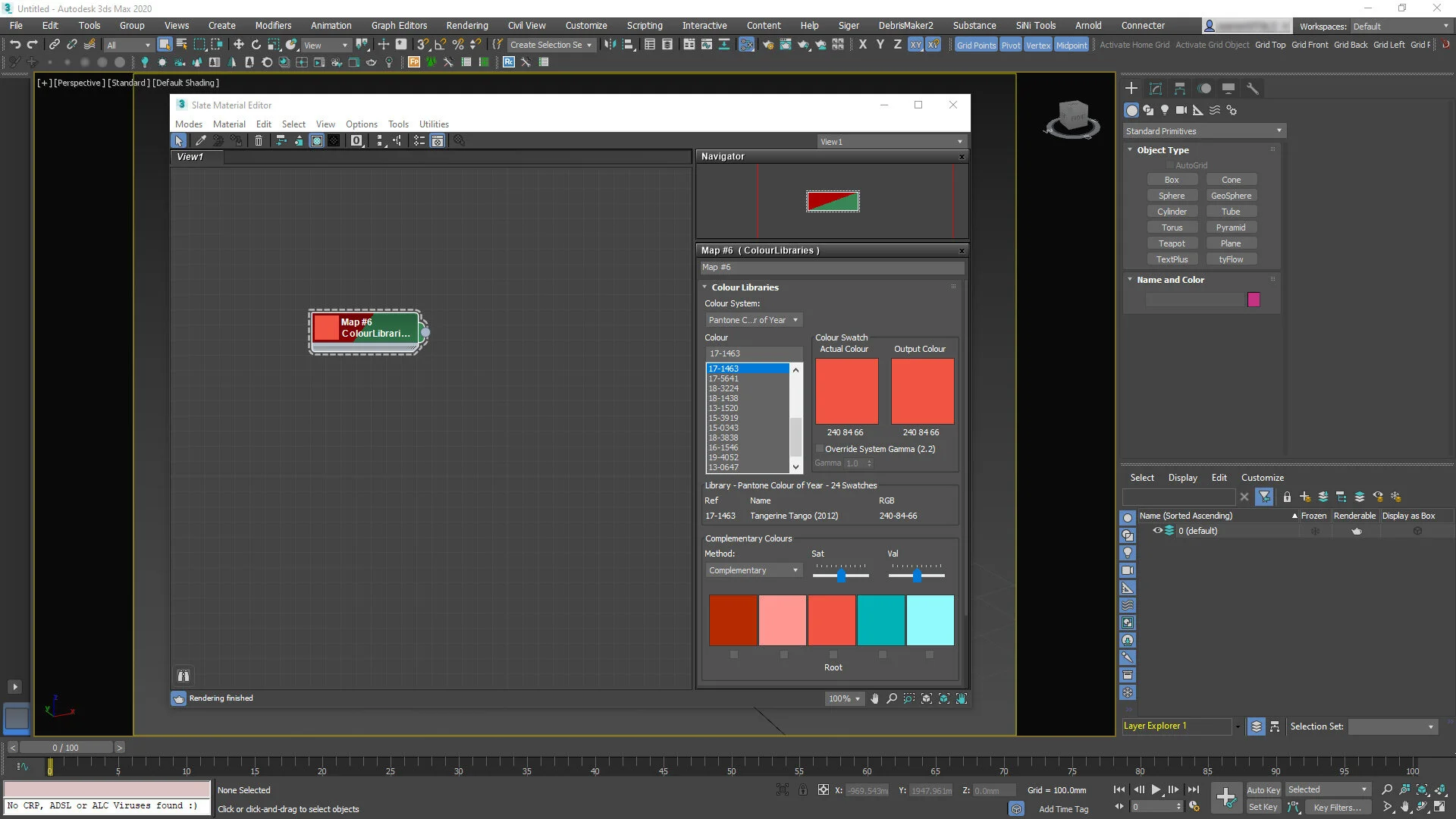Image resolution: width=1456 pixels, height=819 pixels.
Task: Expand the View1 dropdown in material editor
Action: tap(959, 142)
